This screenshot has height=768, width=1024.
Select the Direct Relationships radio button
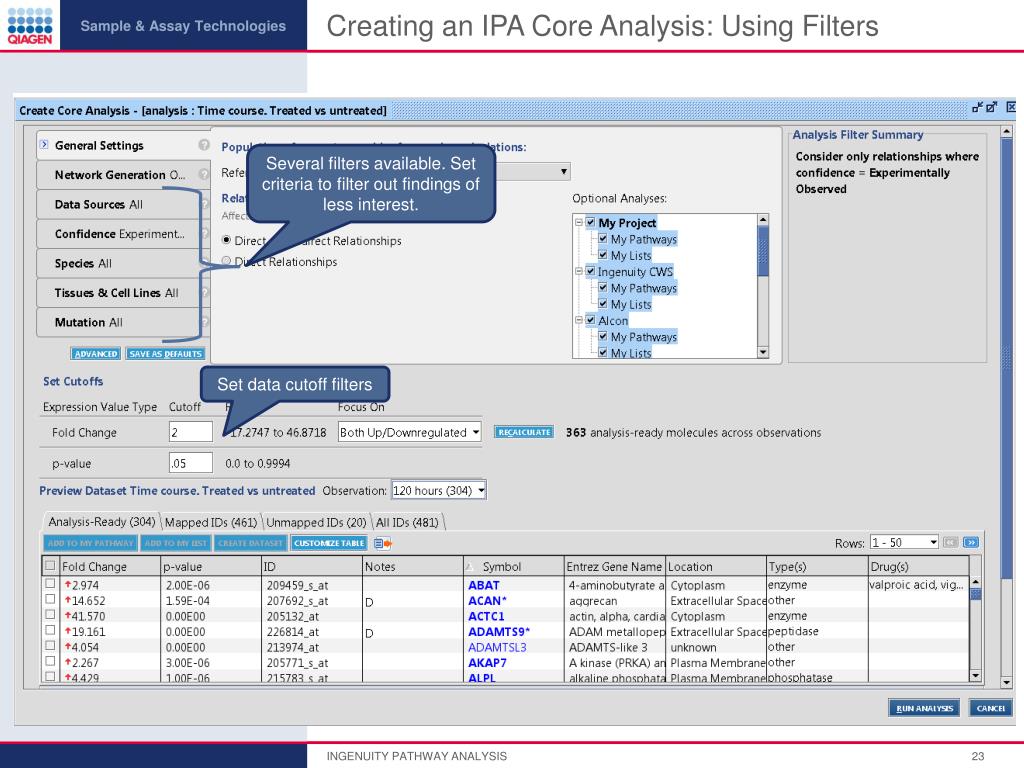[226, 262]
